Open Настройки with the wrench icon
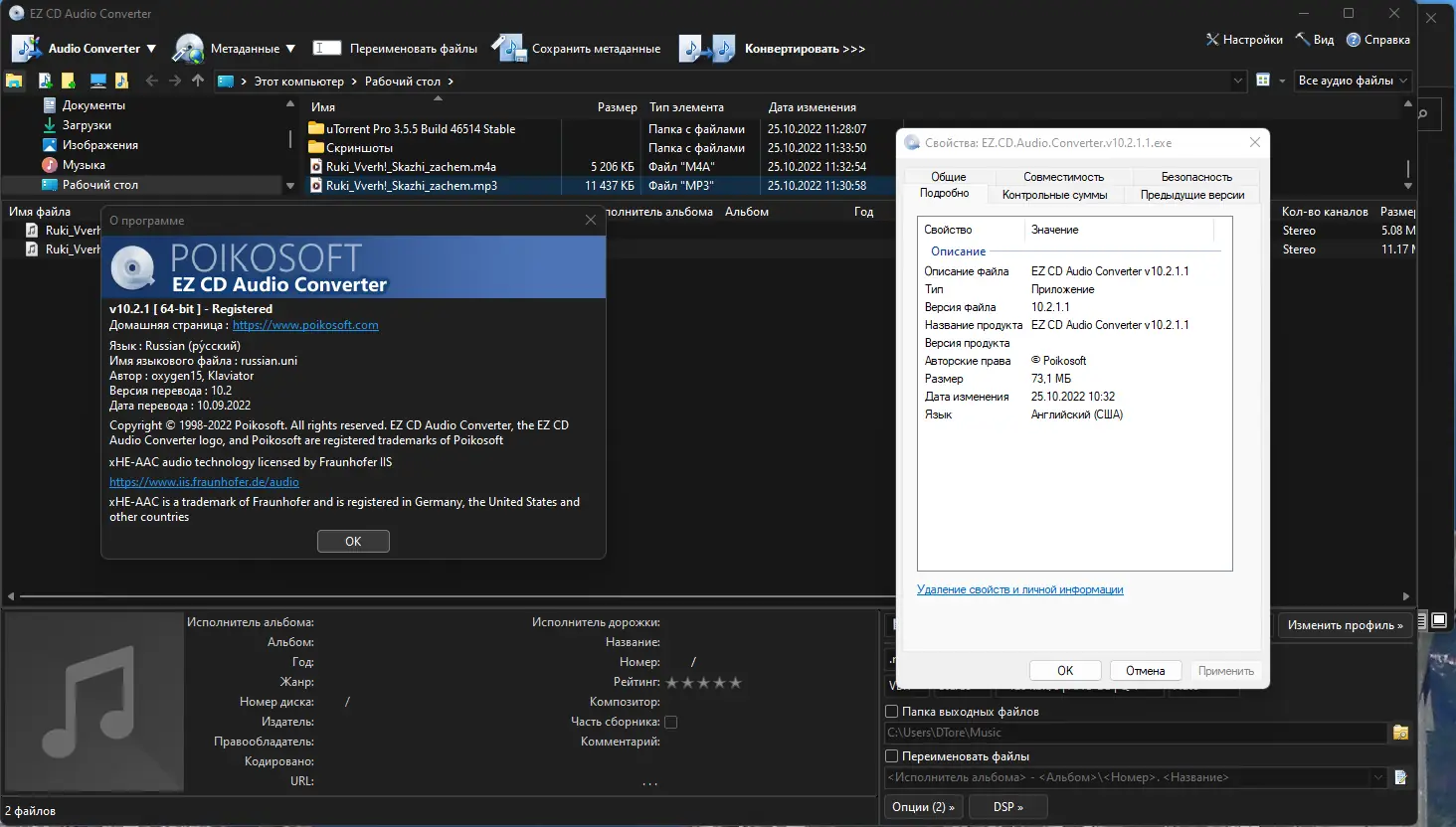 1211,40
